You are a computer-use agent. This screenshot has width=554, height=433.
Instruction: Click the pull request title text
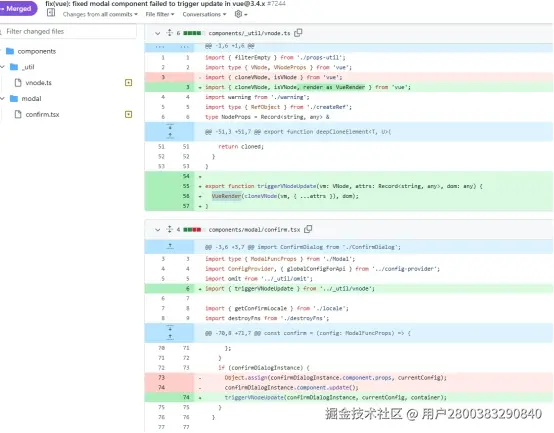click(x=155, y=4)
